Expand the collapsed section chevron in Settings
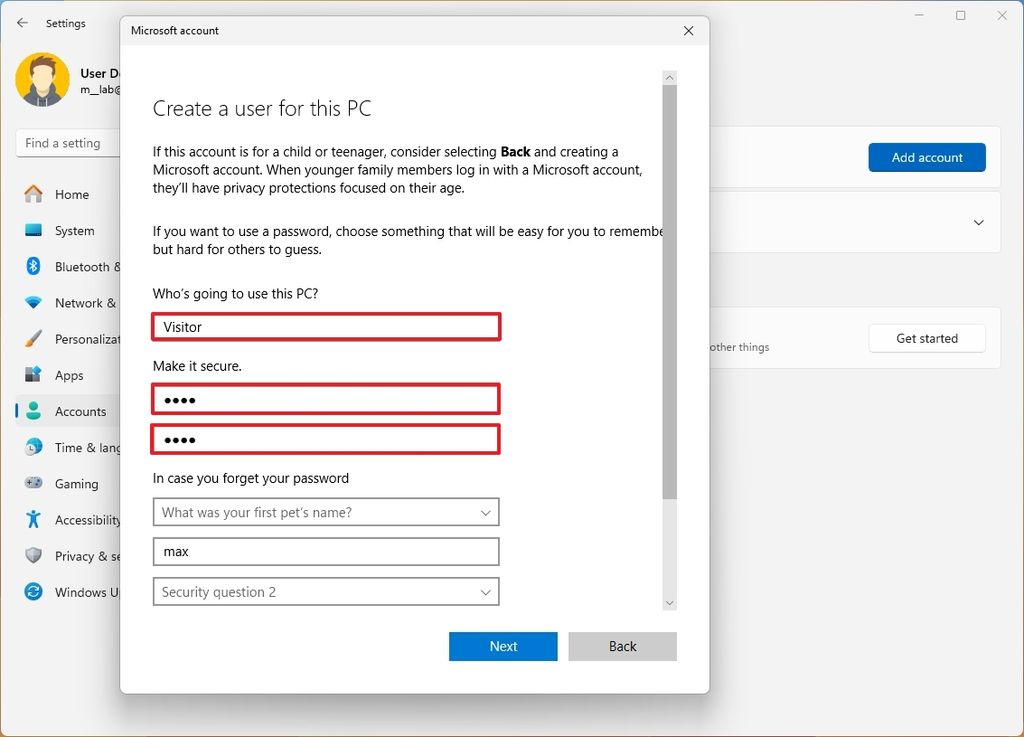The image size is (1024, 737). tap(978, 223)
